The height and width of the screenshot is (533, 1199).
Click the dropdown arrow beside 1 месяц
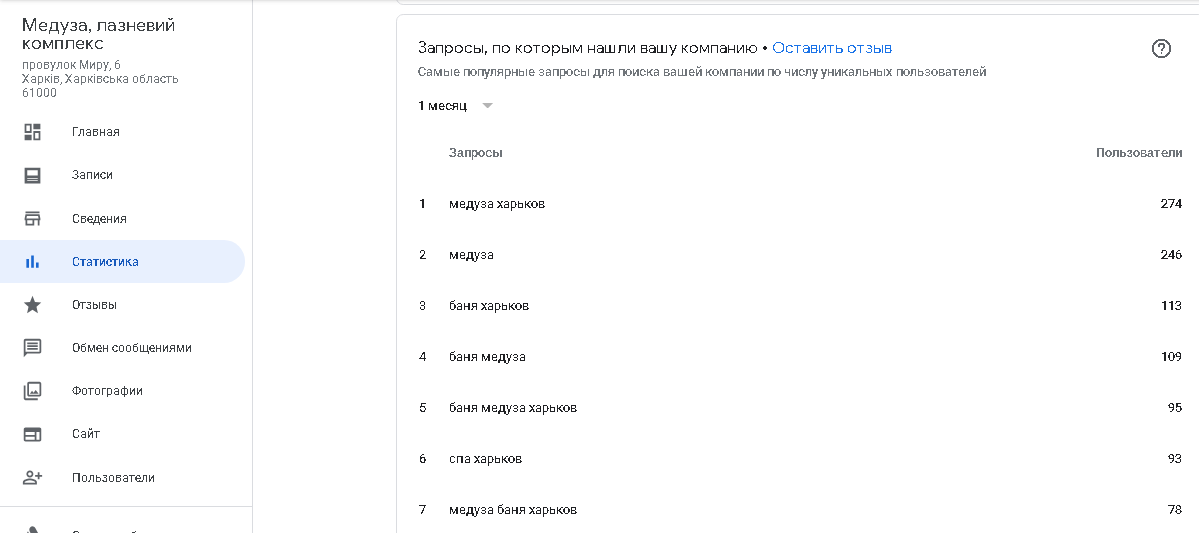point(487,106)
